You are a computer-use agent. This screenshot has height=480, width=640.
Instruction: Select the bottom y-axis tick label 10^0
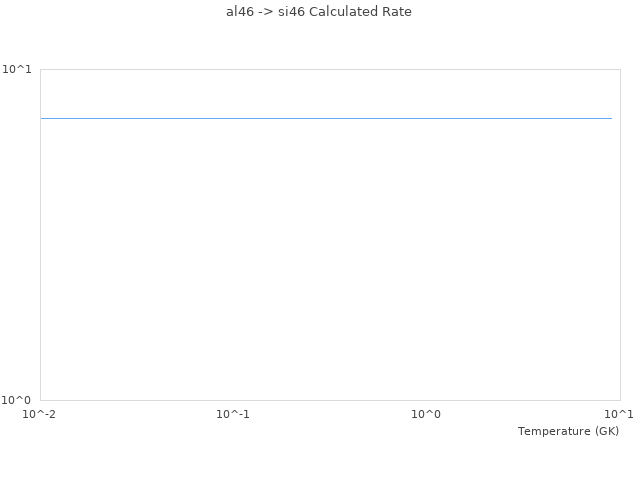17,400
